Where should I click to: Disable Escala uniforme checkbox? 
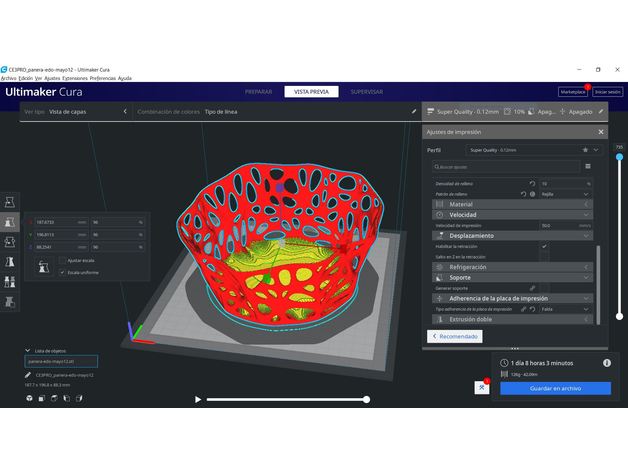point(62,272)
